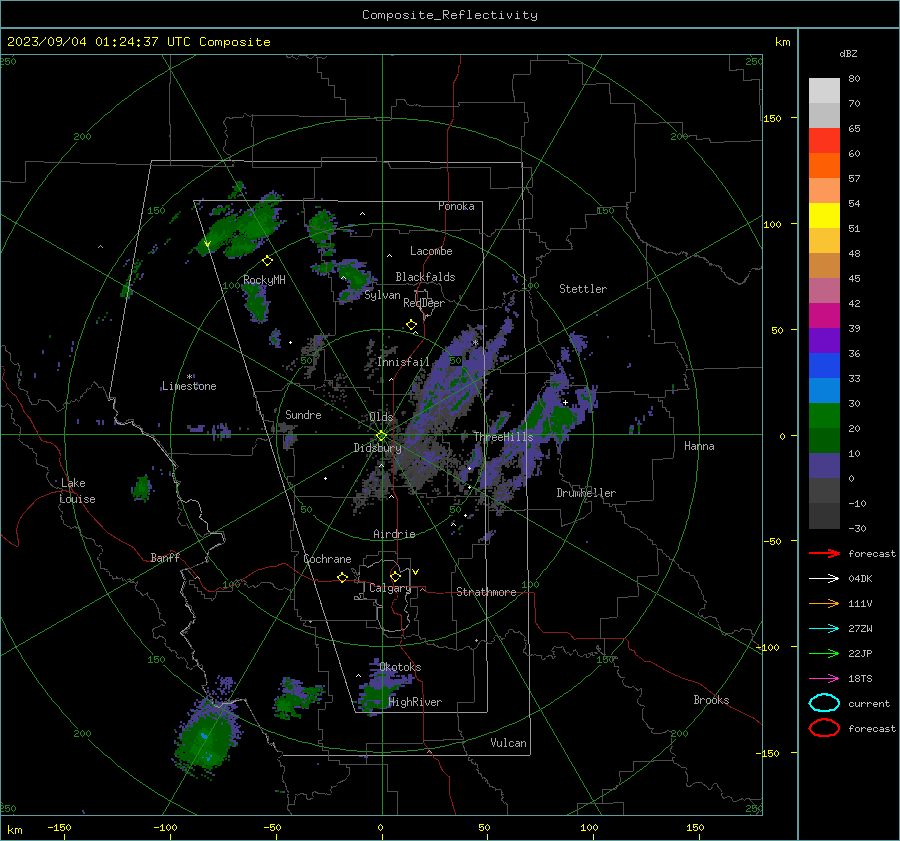Select the orange 111V arrow icon
Image resolution: width=900 pixels, height=841 pixels.
(824, 603)
